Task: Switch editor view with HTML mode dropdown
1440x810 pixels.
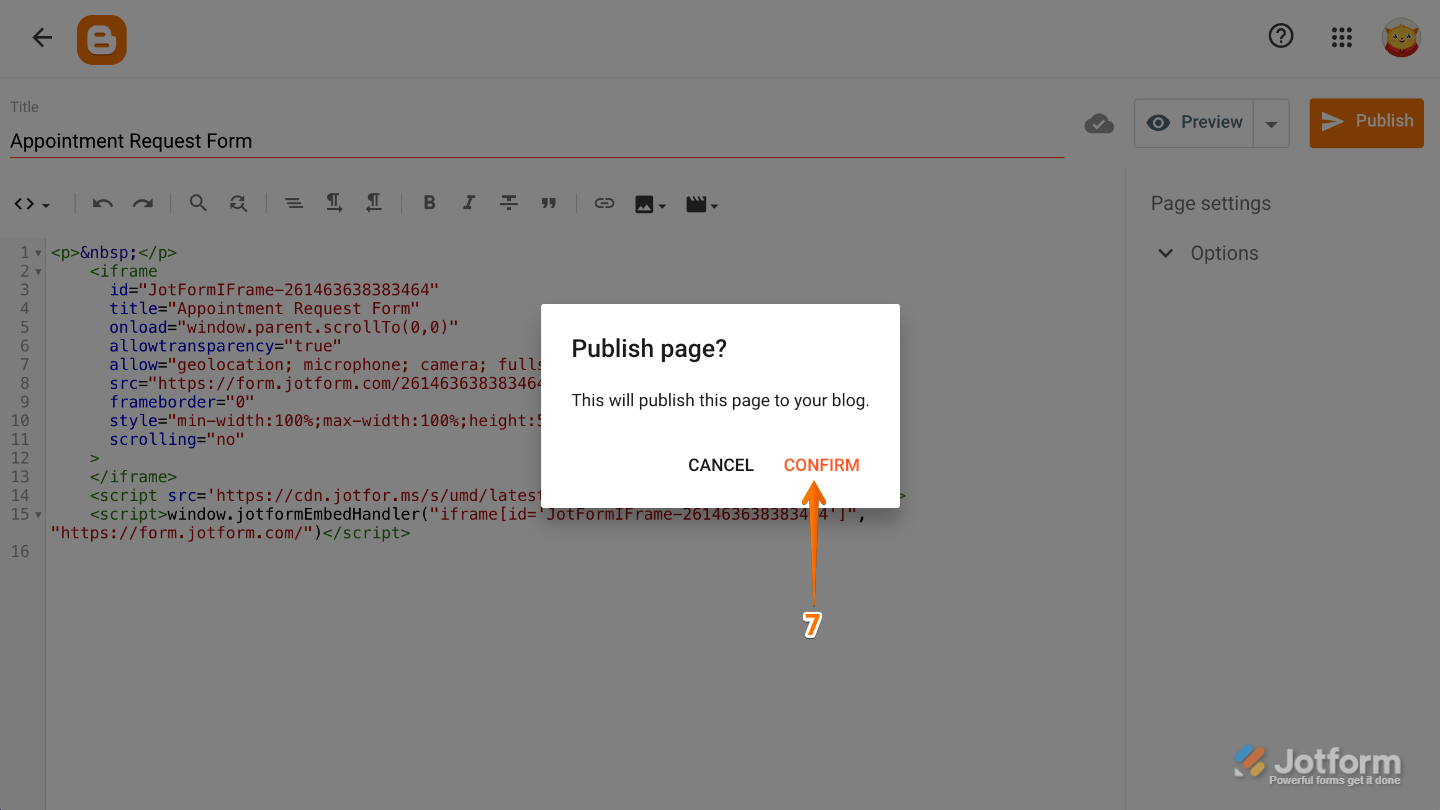Action: pos(32,204)
